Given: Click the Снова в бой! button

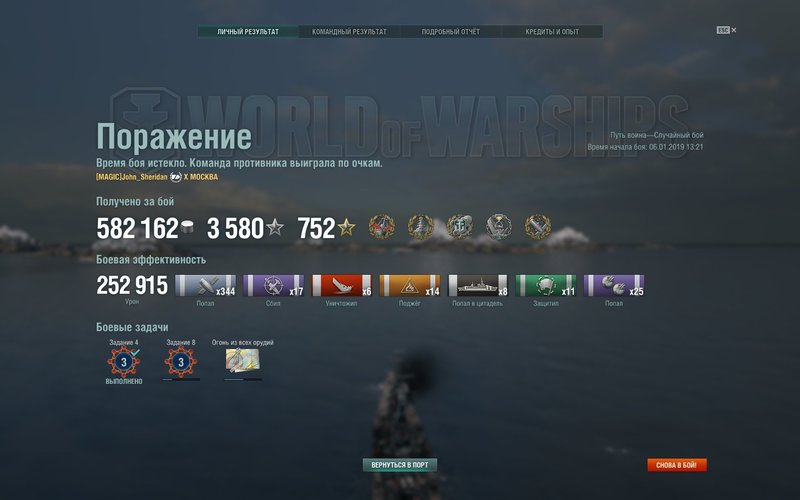Looking at the screenshot, I should coord(677,465).
